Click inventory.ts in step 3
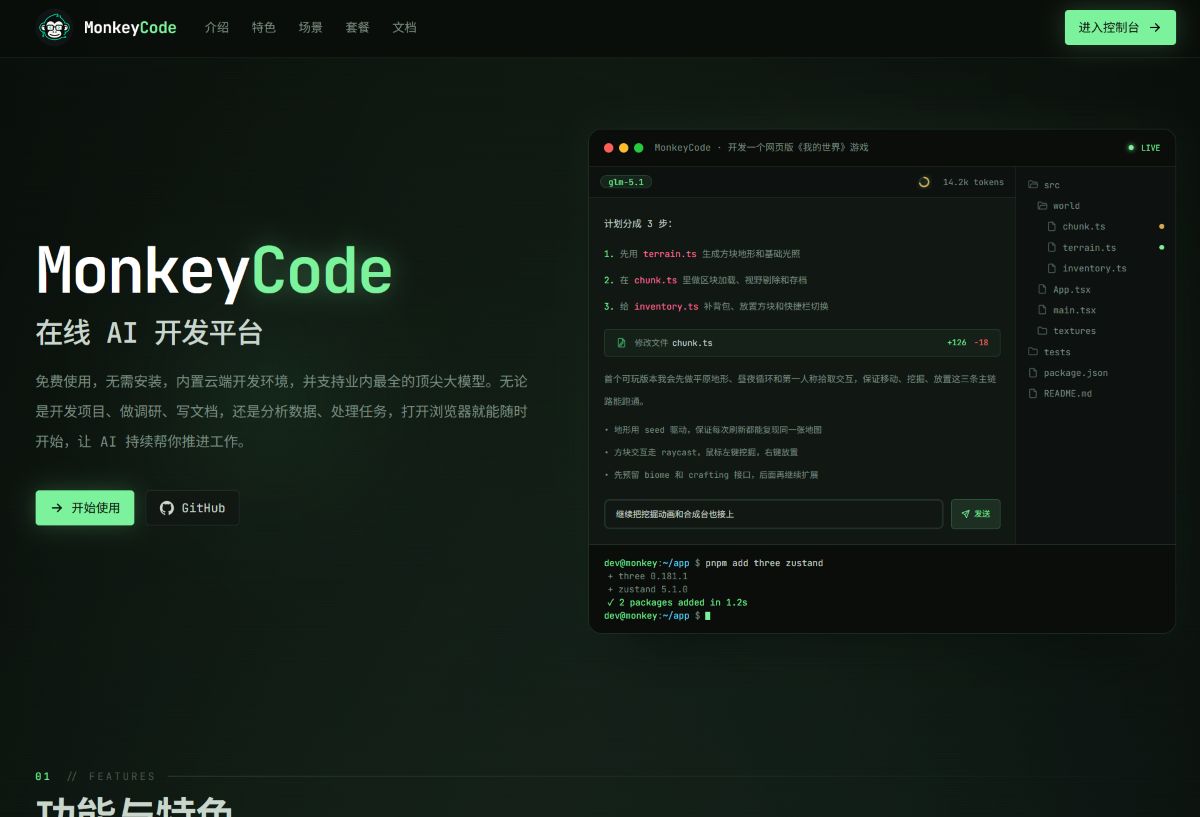Screen dimensions: 1200x817 [666, 306]
